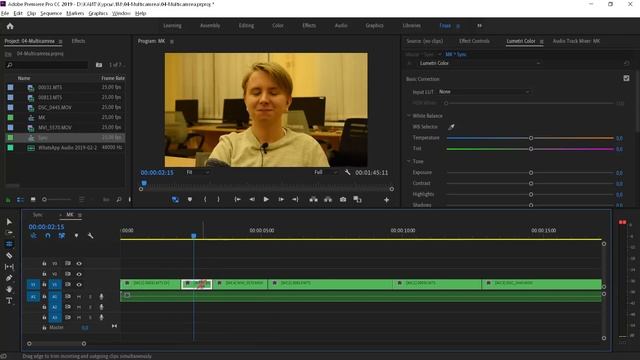
Task: Switch to the Audio workspace
Action: coord(341,25)
